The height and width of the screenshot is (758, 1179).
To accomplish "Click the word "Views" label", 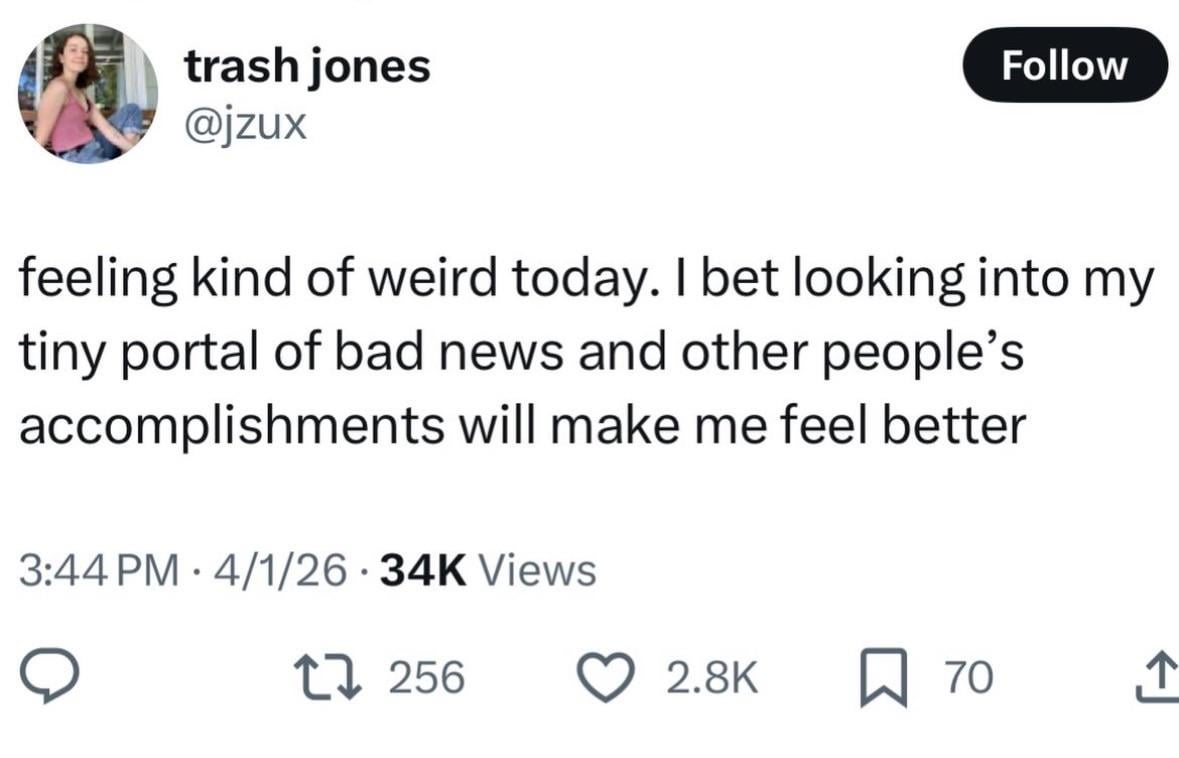I will [x=538, y=571].
